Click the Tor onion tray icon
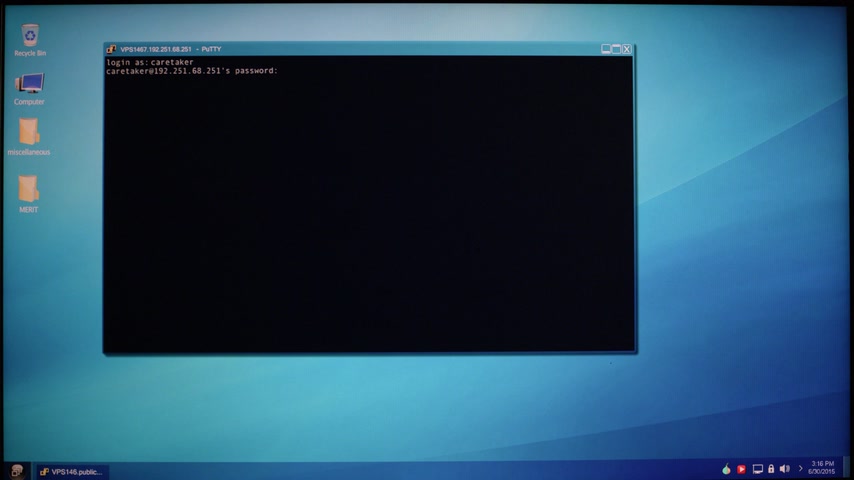 pos(726,469)
